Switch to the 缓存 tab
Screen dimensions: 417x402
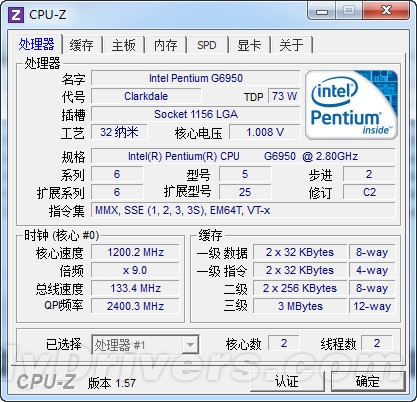tap(82, 45)
